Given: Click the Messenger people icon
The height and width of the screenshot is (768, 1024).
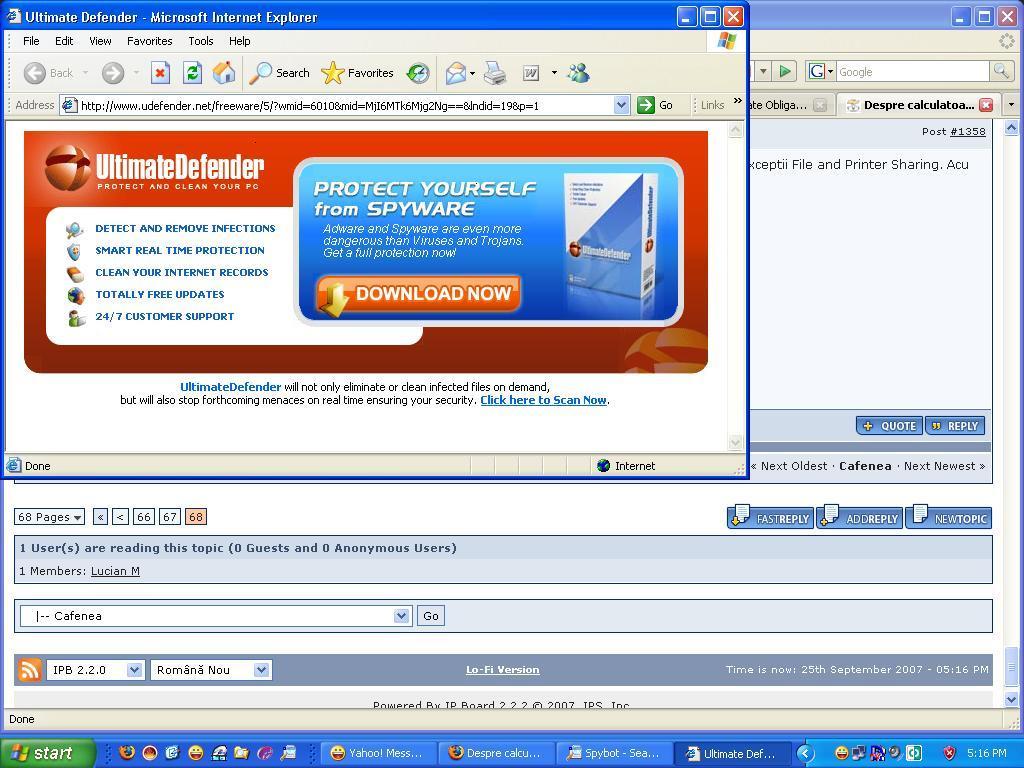Looking at the screenshot, I should [x=578, y=73].
